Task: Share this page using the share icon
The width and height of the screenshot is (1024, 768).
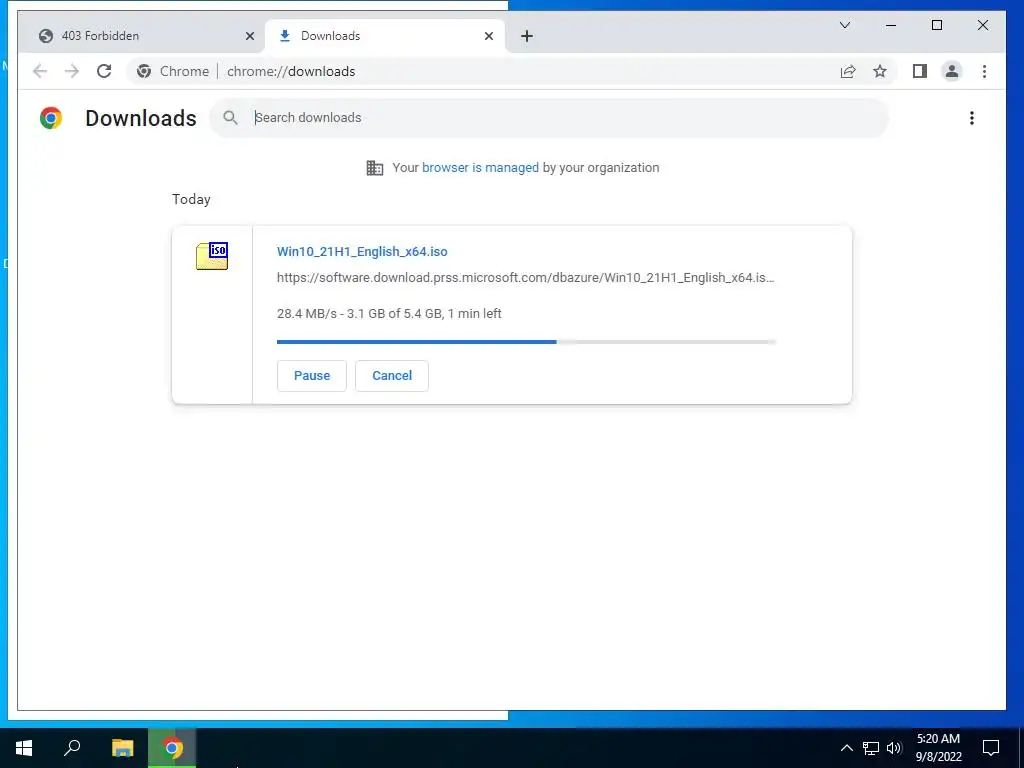Action: pos(848,71)
